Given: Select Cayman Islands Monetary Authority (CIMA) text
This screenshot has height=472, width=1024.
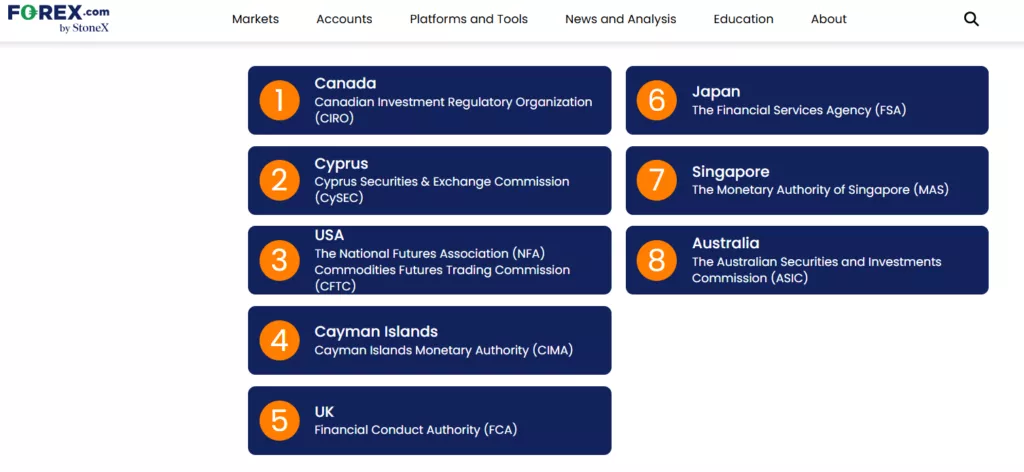Looking at the screenshot, I should [443, 351].
